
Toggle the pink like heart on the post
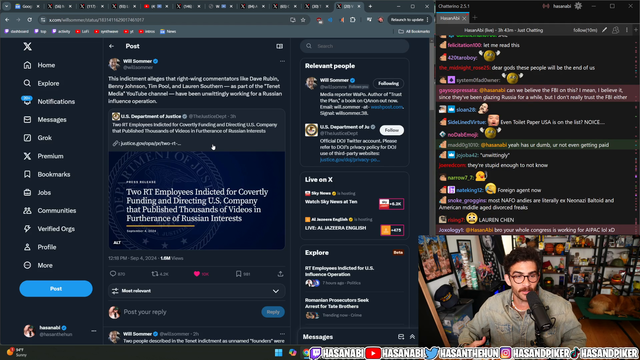[196, 274]
